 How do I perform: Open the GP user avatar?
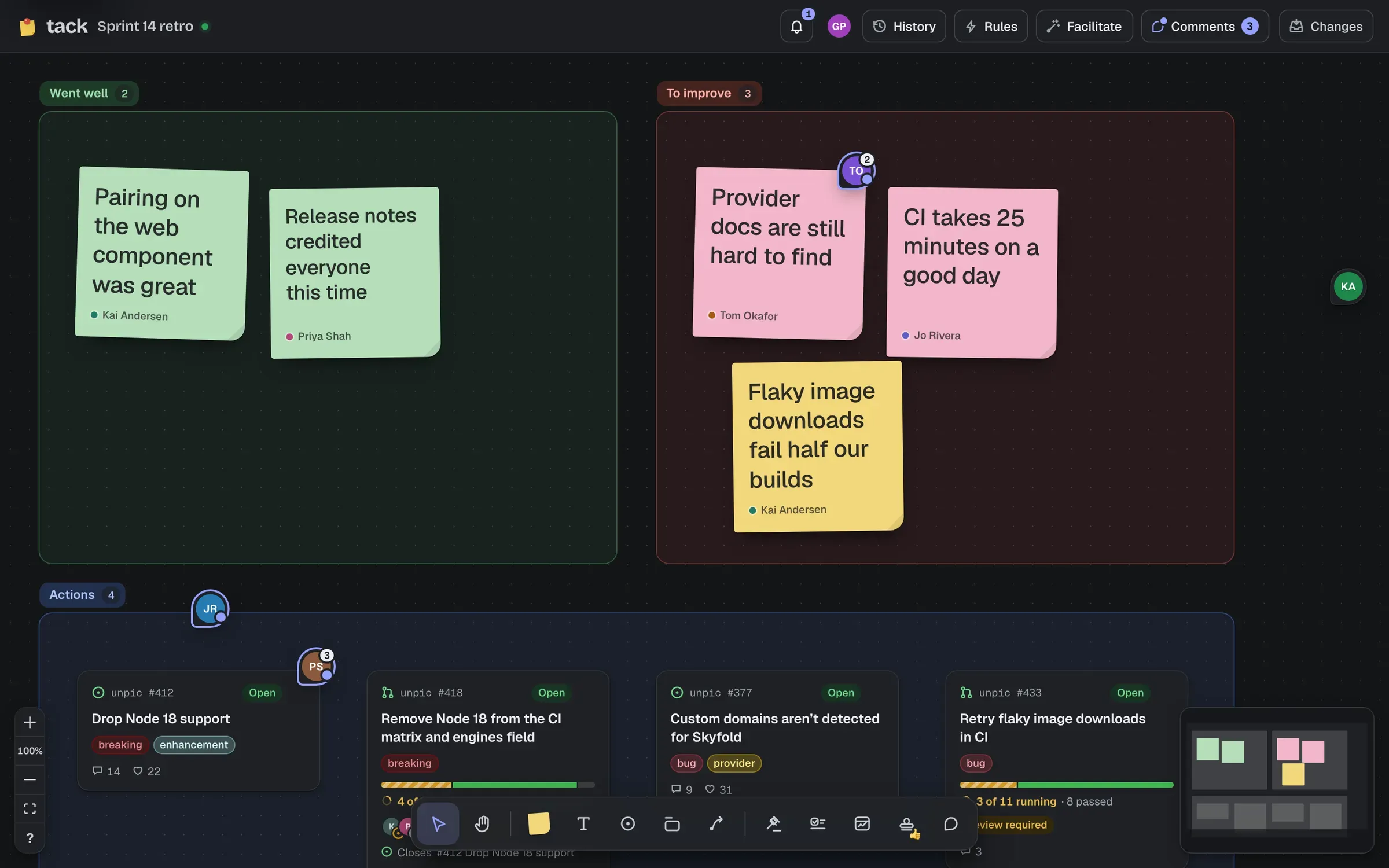[839, 26]
